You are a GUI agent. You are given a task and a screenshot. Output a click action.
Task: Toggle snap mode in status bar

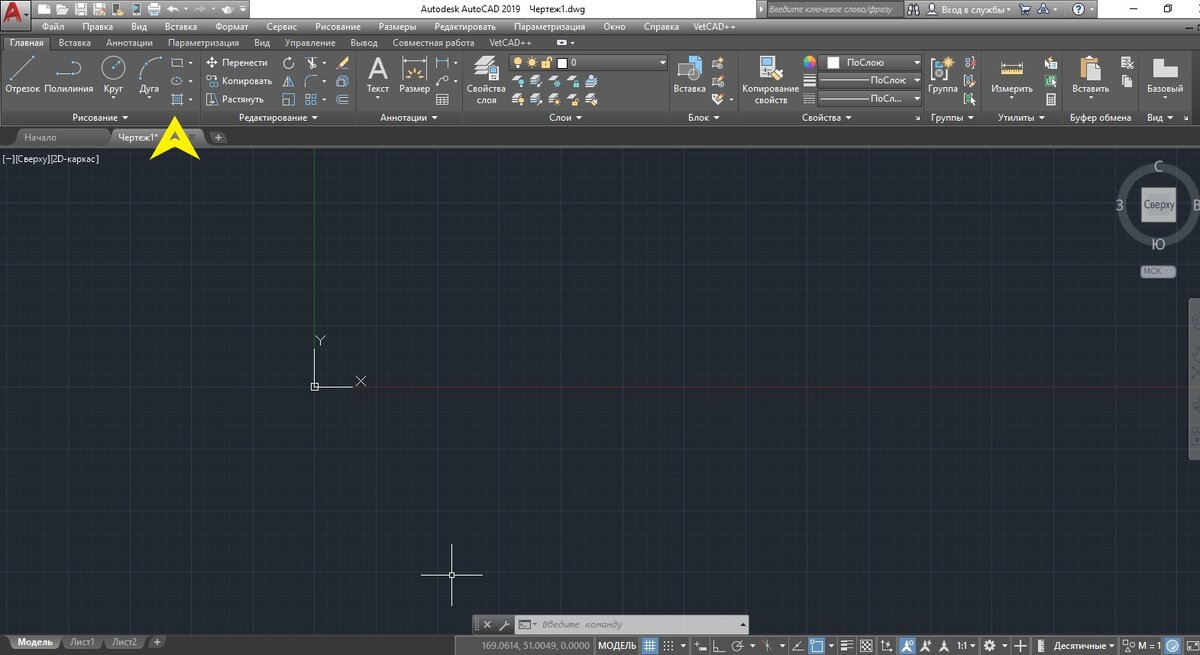669,645
